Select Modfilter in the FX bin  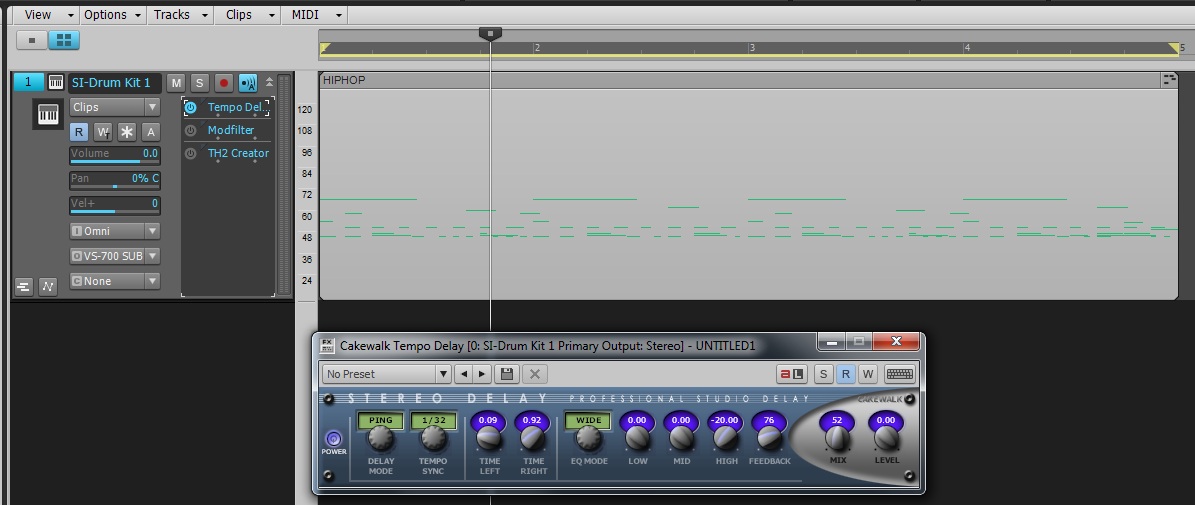pos(231,130)
